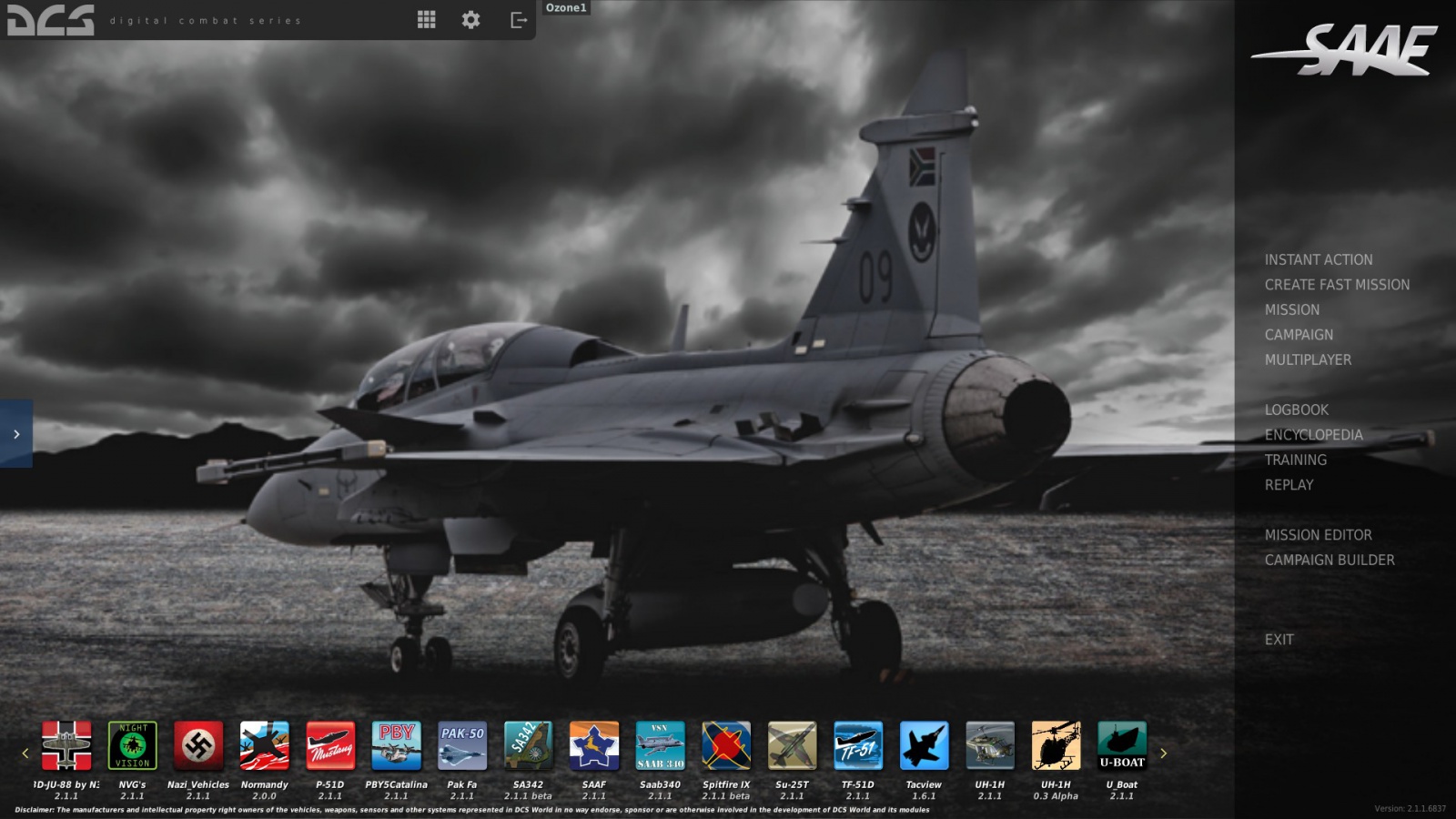Click EXIT to quit the game
The width and height of the screenshot is (1456, 819).
(x=1279, y=640)
